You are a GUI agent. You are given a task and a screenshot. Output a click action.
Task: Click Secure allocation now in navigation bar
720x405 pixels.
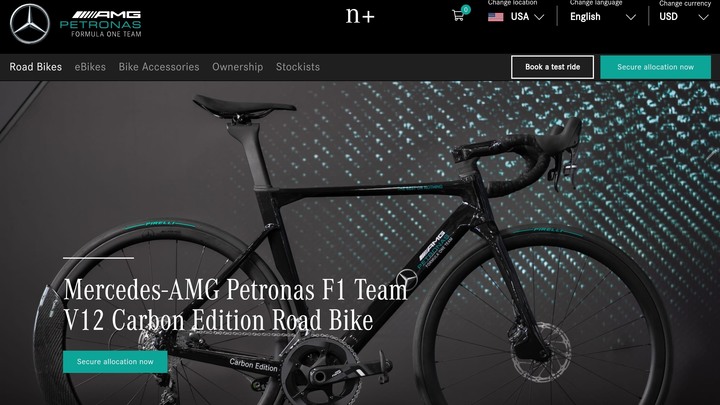click(x=656, y=67)
